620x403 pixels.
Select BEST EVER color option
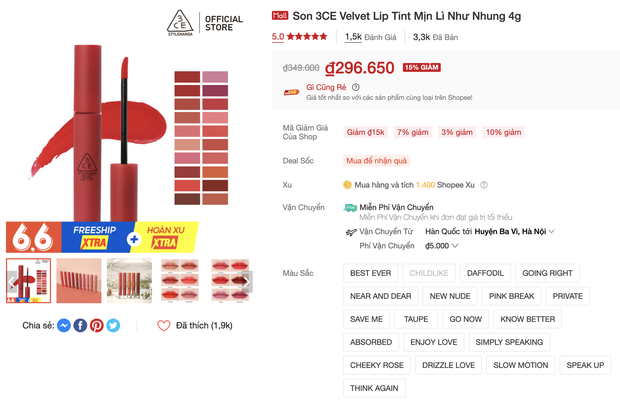tap(370, 273)
